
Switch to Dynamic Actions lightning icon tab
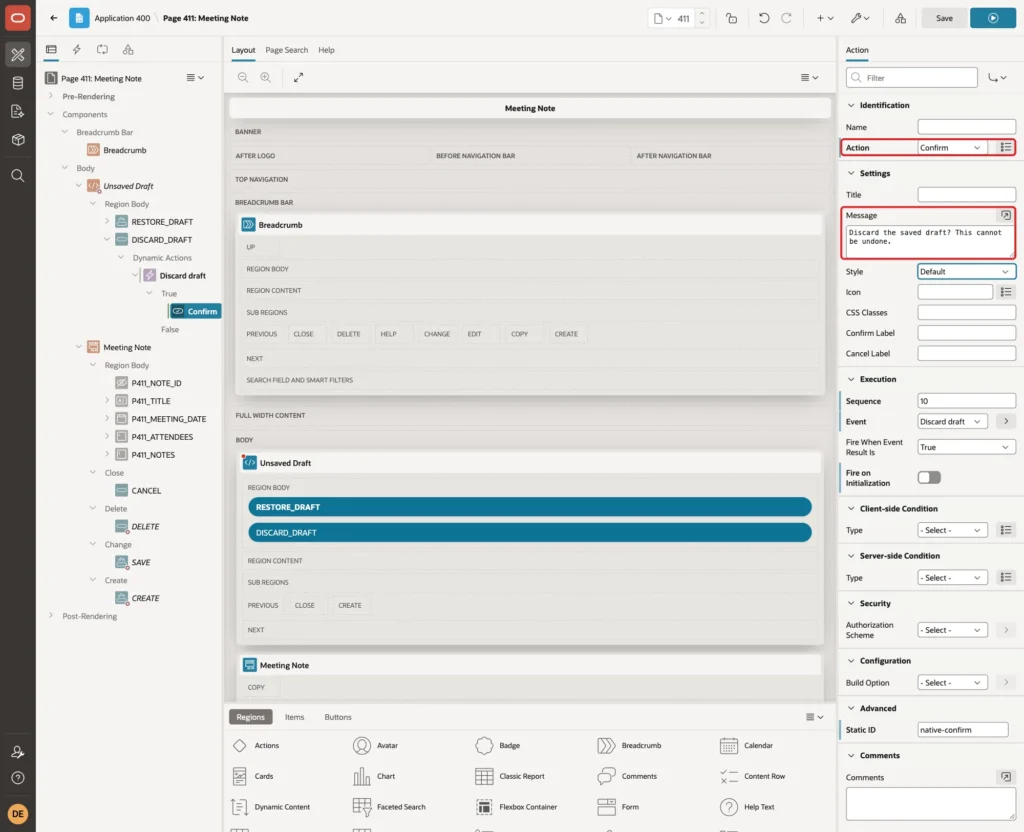tap(76, 50)
